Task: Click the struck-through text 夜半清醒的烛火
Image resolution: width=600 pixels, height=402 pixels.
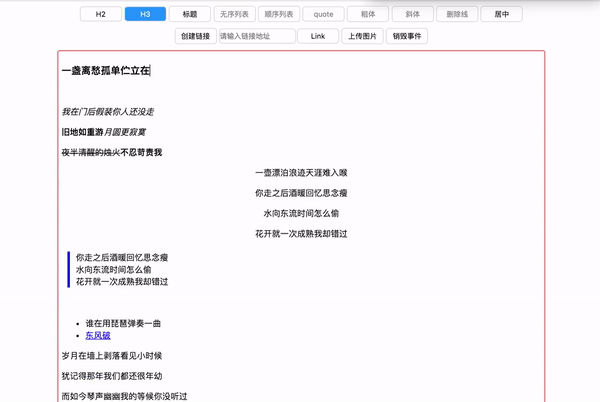Action: [x=91, y=152]
